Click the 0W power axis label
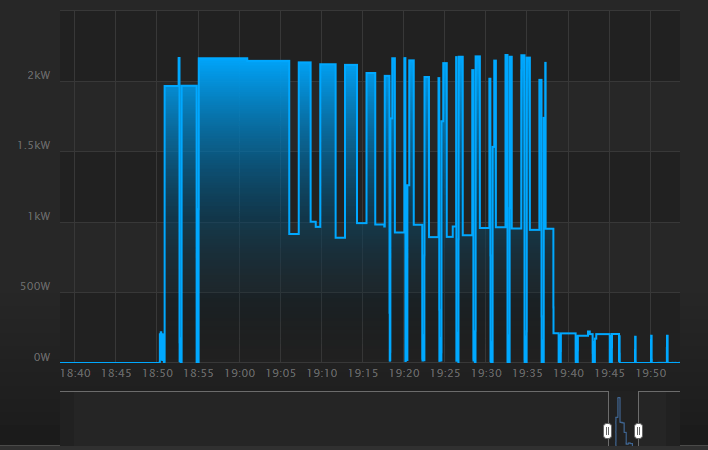708x450 pixels. 41,357
